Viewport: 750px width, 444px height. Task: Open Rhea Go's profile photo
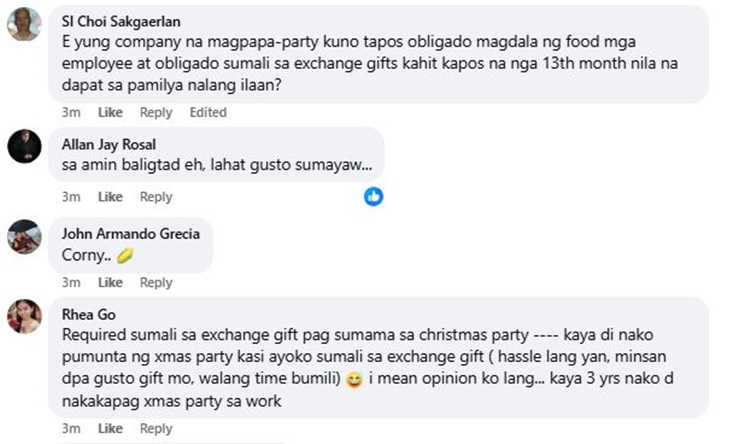pos(24,316)
